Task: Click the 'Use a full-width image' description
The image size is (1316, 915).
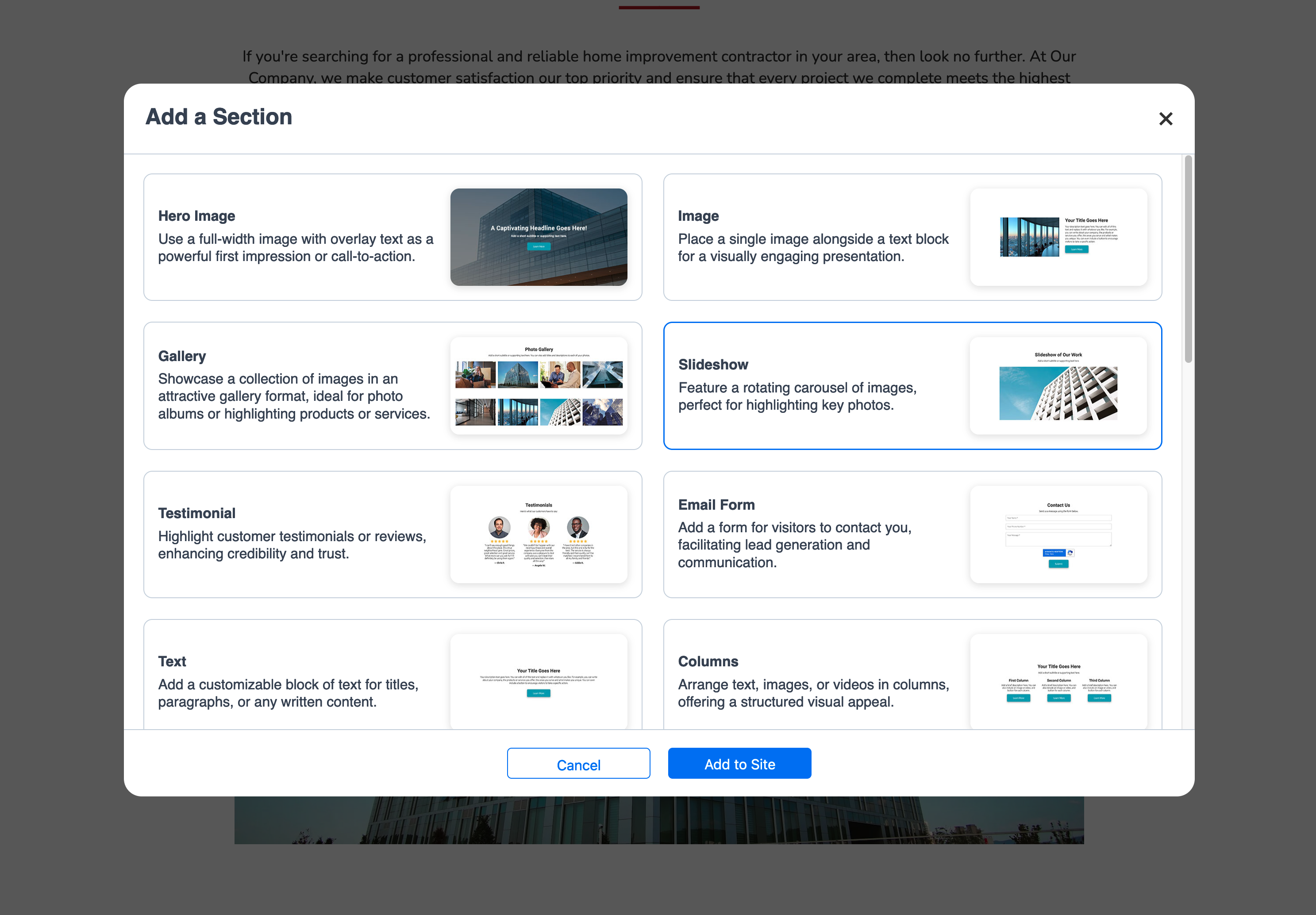Action: (x=296, y=247)
